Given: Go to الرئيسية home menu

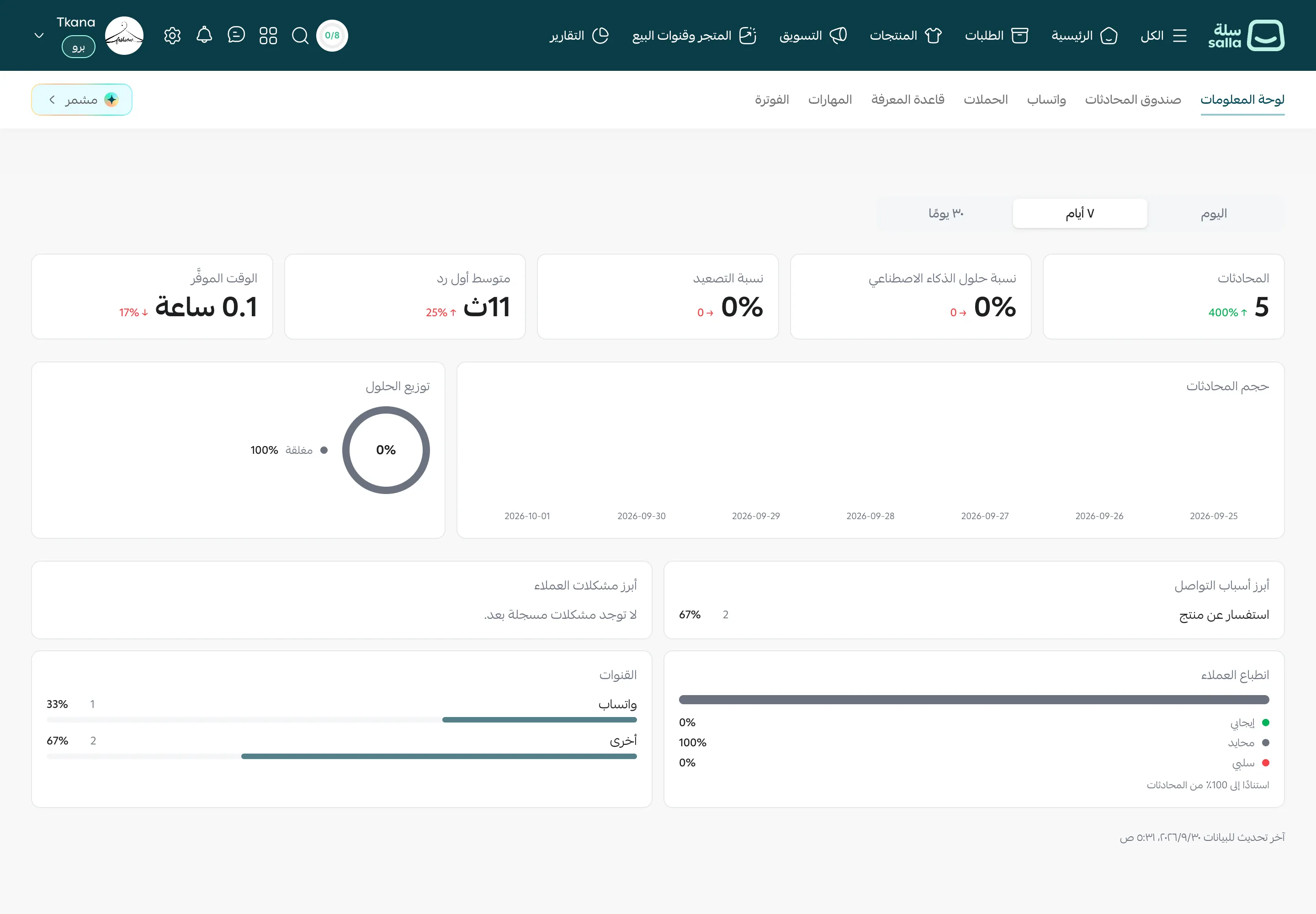Looking at the screenshot, I should 1084,36.
